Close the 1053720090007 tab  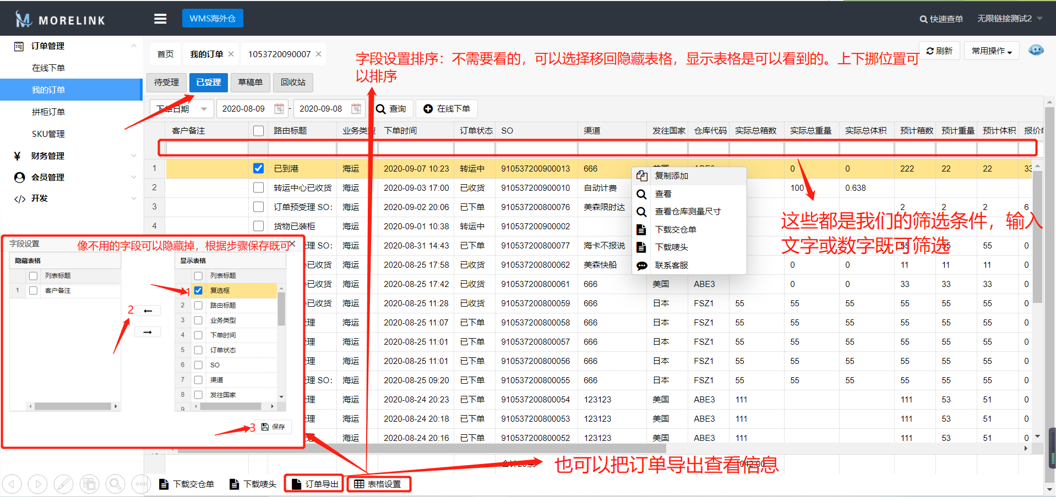click(318, 54)
